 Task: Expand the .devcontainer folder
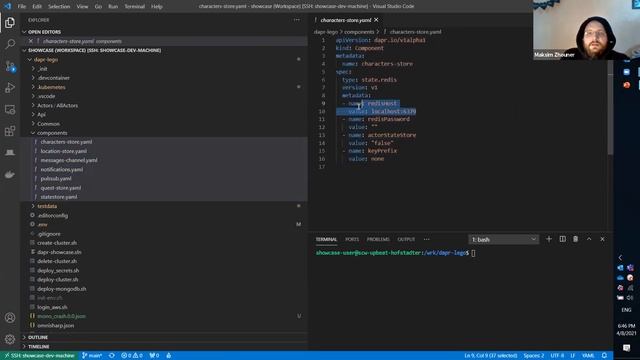pyautogui.click(x=53, y=78)
